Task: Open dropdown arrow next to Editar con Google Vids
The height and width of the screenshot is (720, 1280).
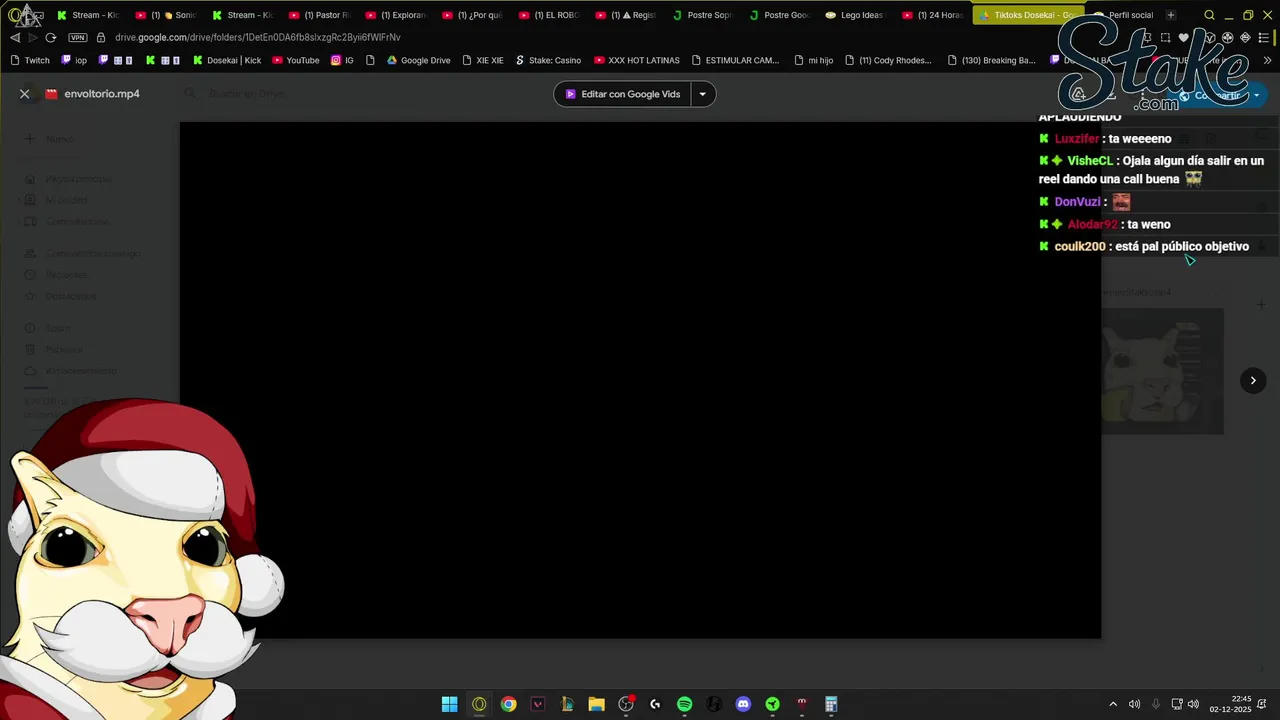Action: (x=702, y=94)
